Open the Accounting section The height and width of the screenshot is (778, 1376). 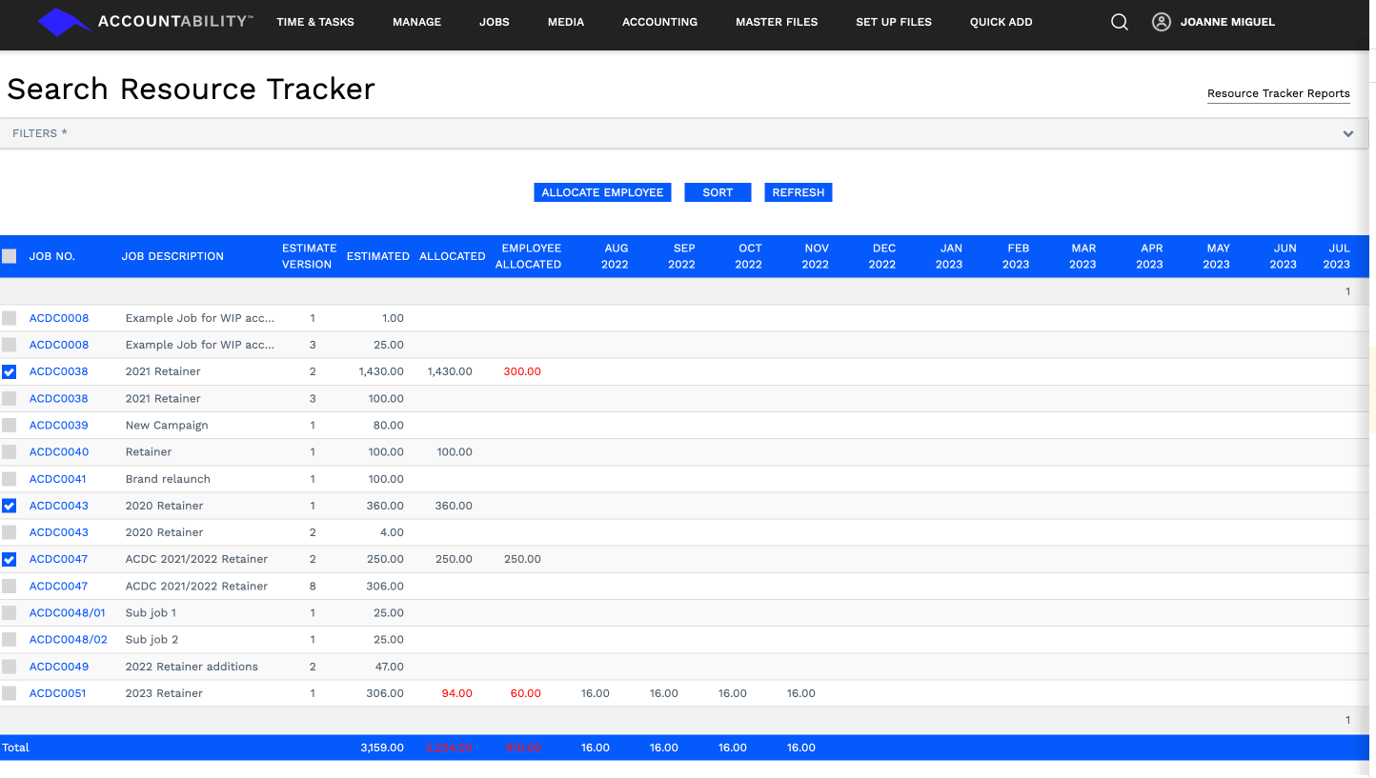[x=659, y=21]
